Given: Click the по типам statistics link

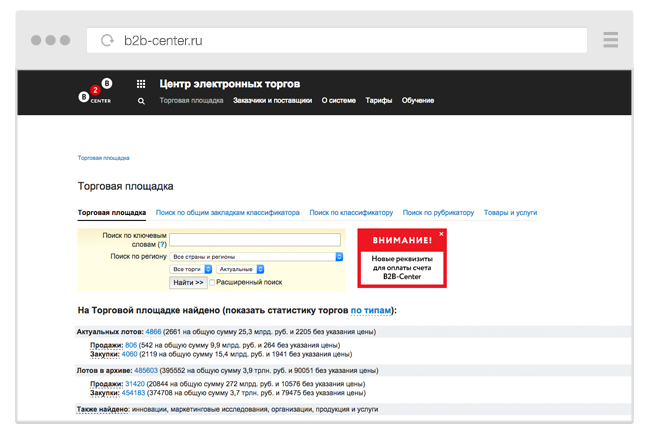Looking at the screenshot, I should 371,311.
